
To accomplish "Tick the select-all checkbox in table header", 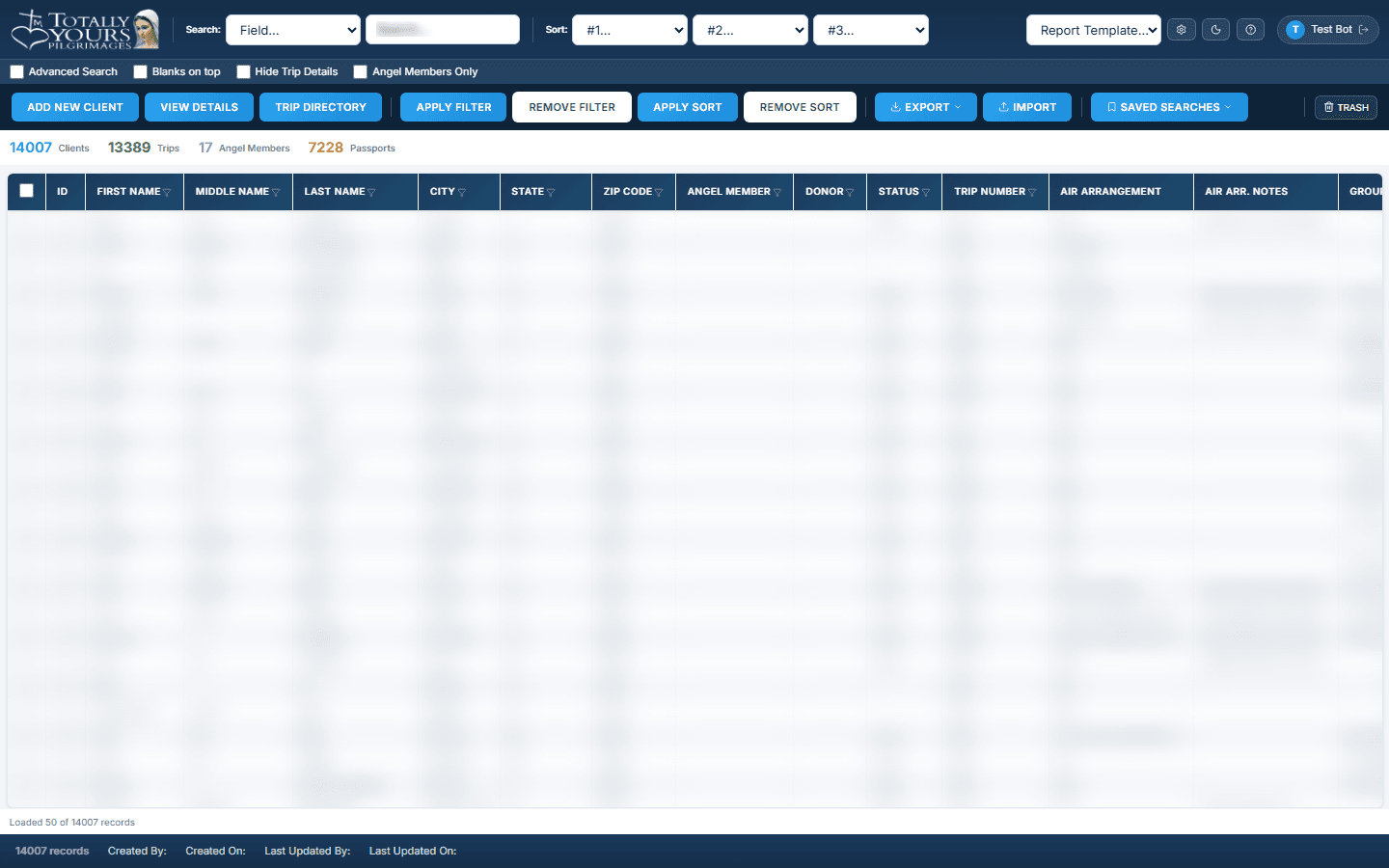I will (26, 191).
